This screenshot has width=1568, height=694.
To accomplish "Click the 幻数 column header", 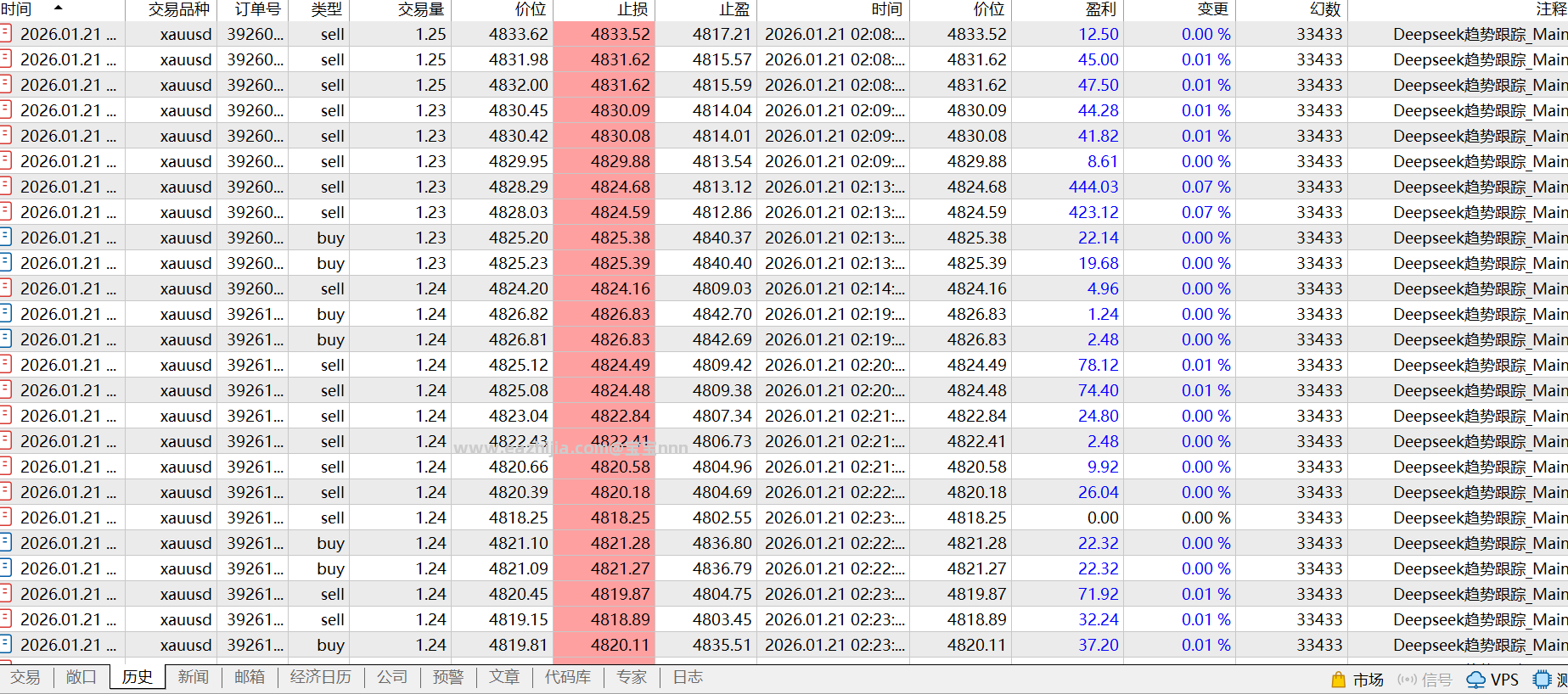I will tap(1291, 9).
